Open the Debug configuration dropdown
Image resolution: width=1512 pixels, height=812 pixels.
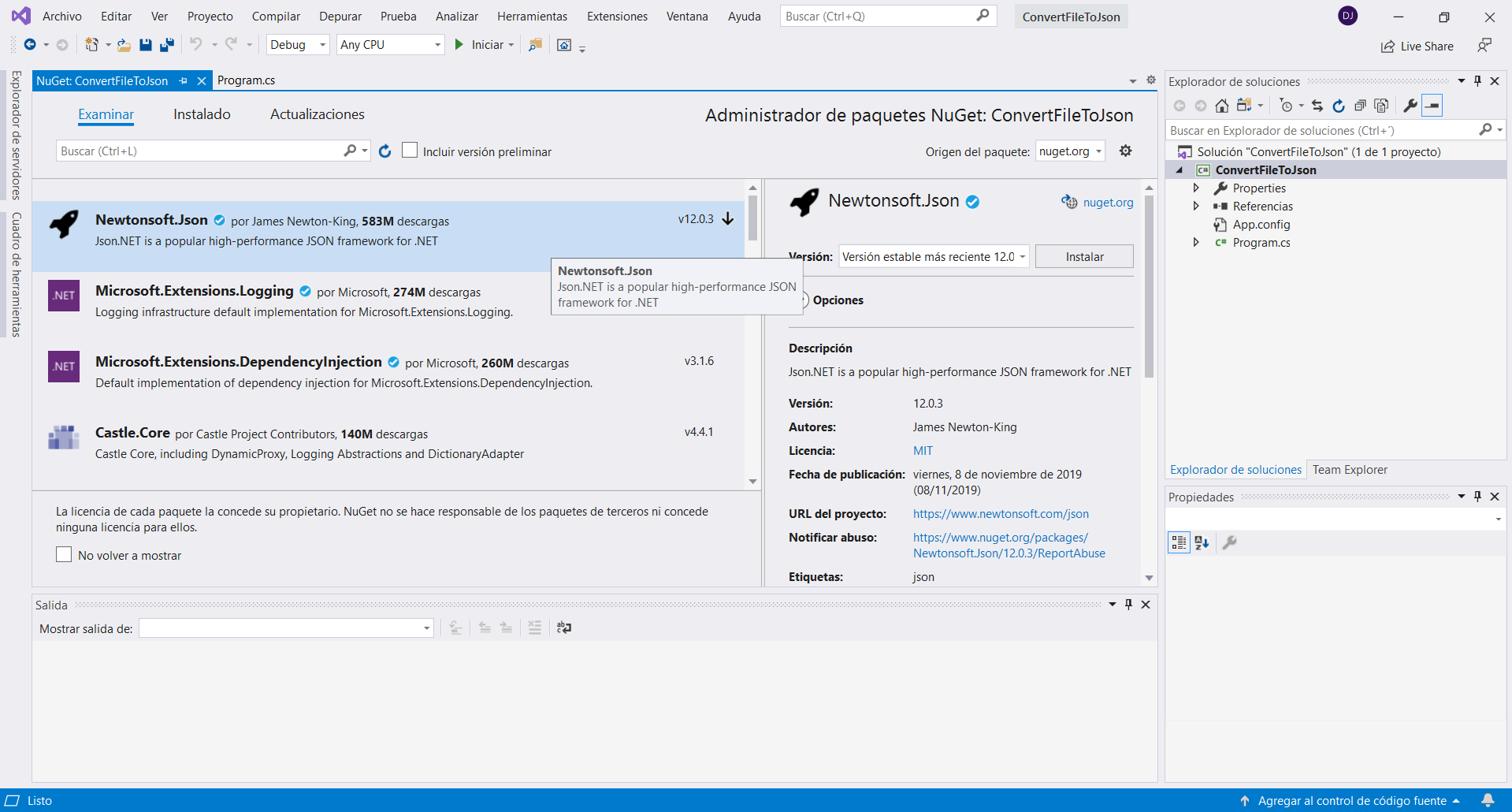[x=298, y=45]
